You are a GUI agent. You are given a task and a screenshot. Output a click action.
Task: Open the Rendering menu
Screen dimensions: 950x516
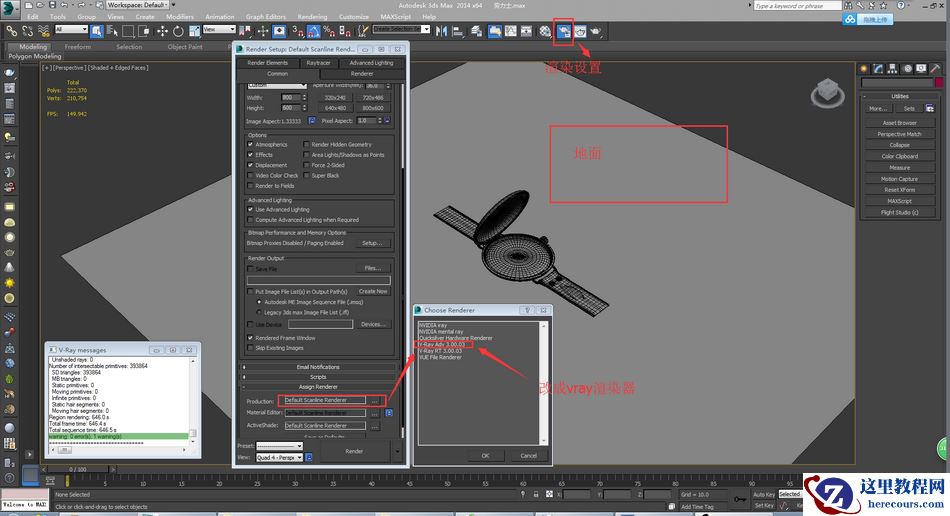pos(312,17)
